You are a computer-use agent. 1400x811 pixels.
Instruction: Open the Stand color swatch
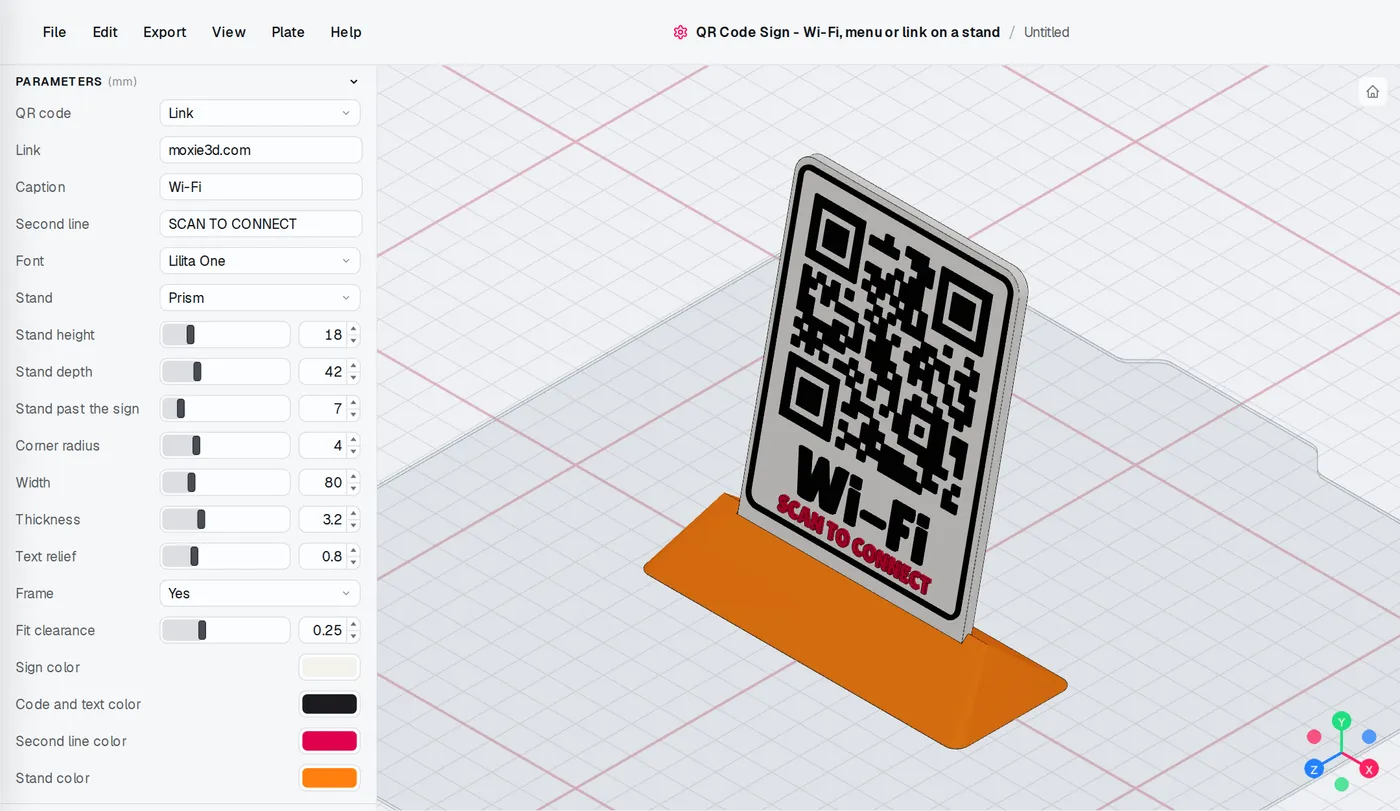(x=329, y=778)
